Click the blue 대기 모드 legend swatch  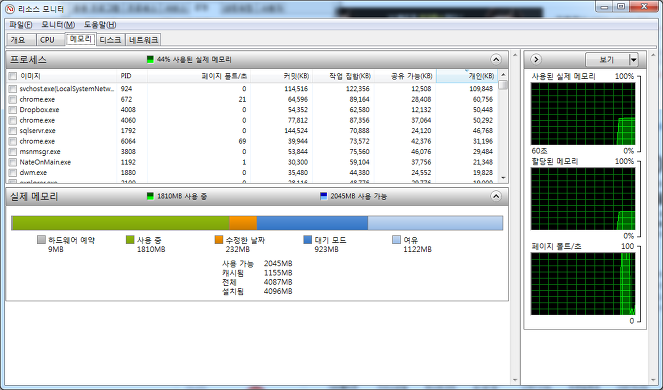coord(308,240)
